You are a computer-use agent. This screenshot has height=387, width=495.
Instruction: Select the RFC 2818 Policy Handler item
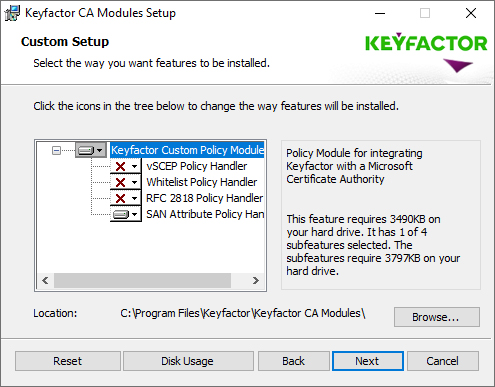click(x=204, y=198)
